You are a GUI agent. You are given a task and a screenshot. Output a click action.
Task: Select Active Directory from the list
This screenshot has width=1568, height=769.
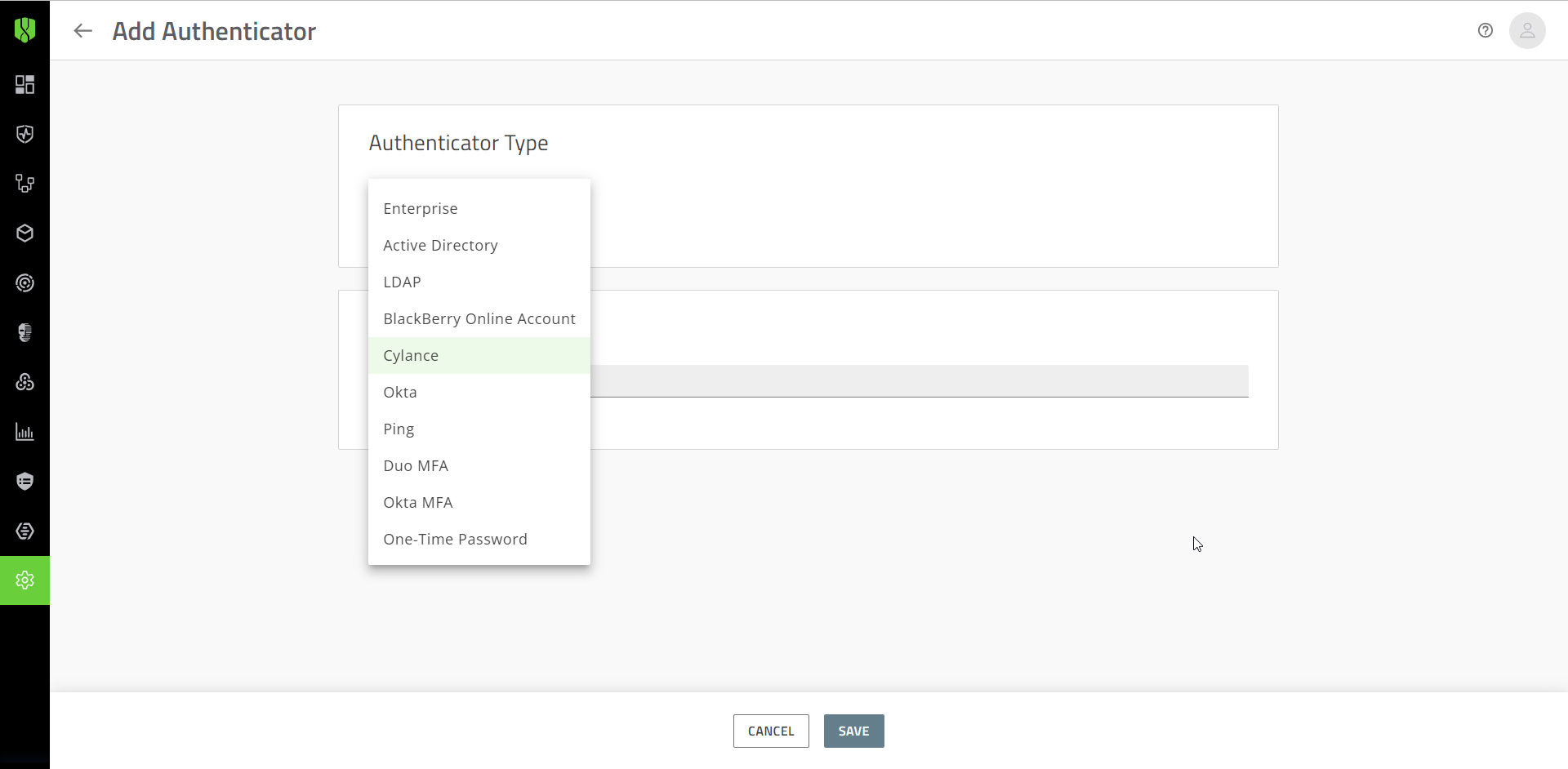479,245
